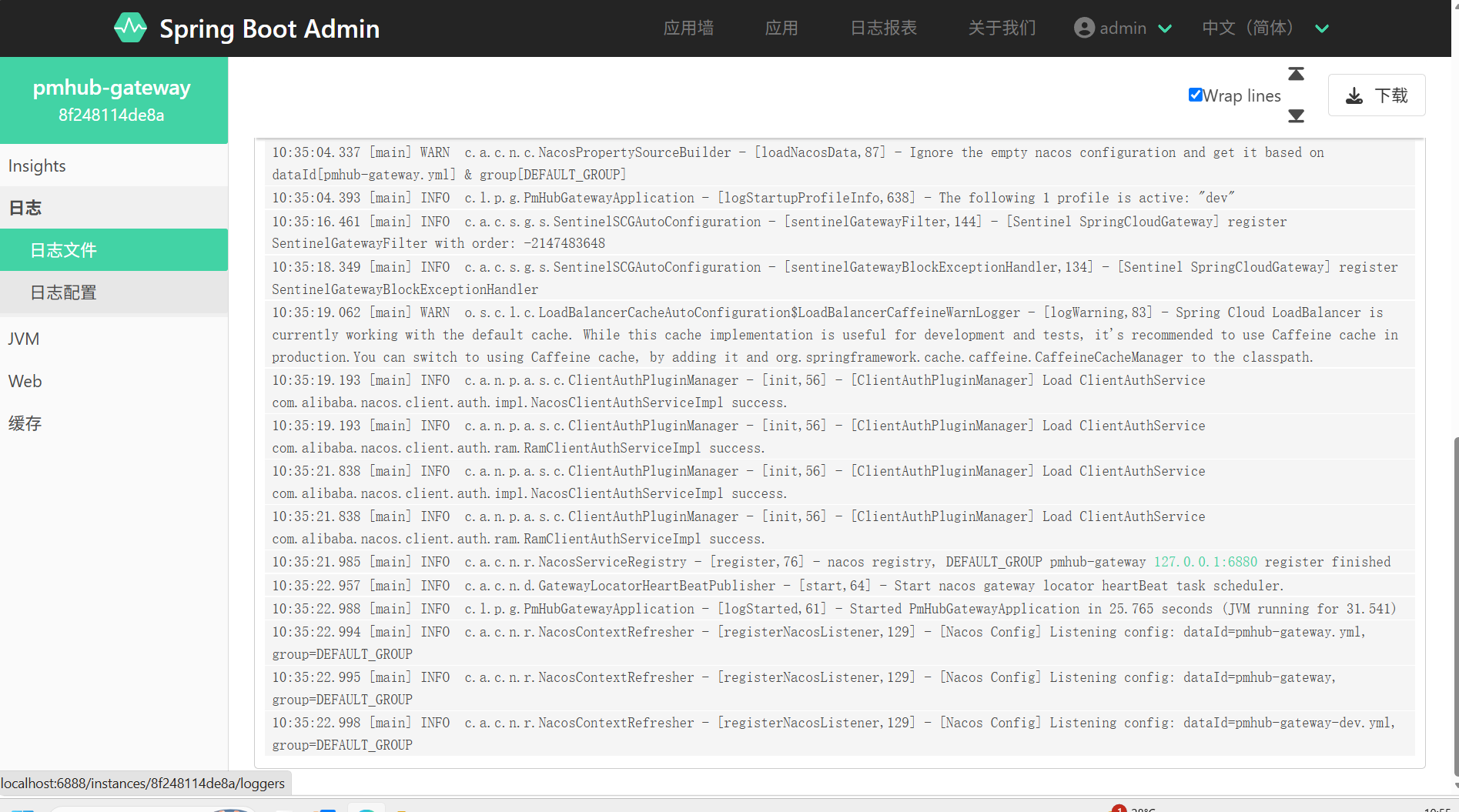Click the admin user avatar icon

tap(1084, 28)
